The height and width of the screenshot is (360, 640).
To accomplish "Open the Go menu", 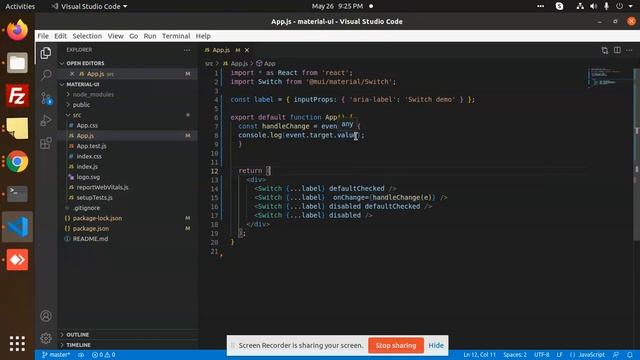I will (133, 36).
